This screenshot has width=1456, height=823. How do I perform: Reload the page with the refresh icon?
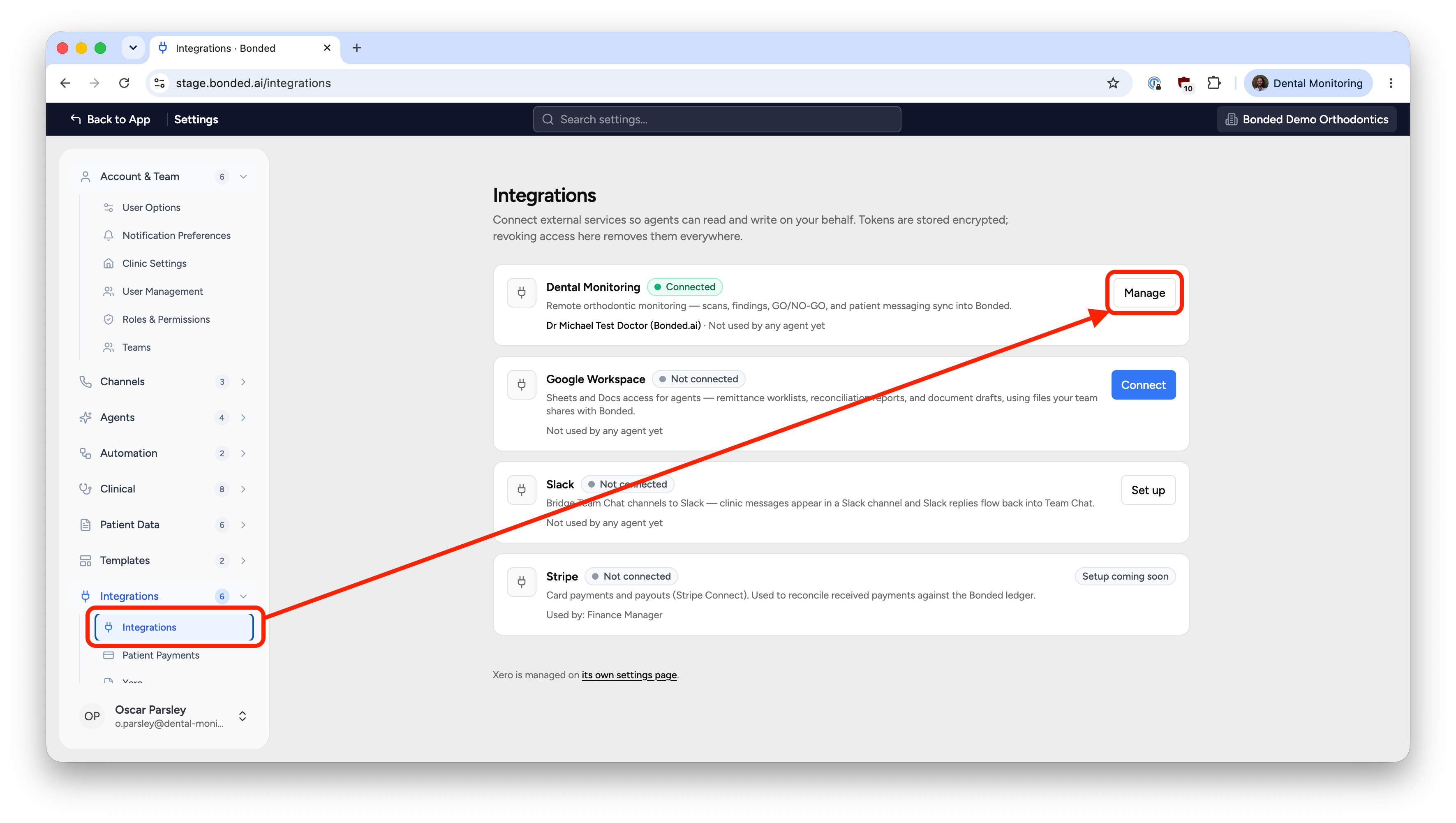click(124, 83)
